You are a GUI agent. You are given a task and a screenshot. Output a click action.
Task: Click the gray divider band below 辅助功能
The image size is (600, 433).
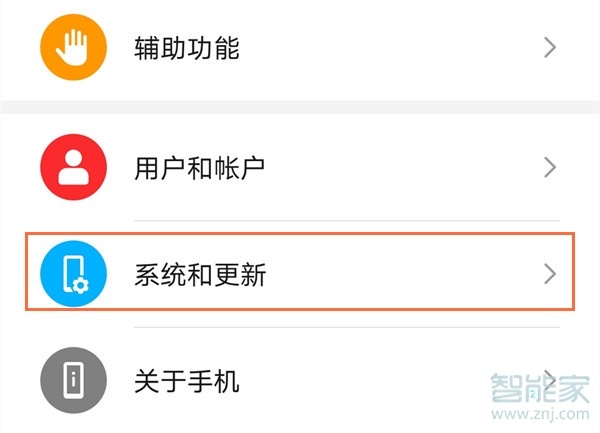(x=300, y=105)
